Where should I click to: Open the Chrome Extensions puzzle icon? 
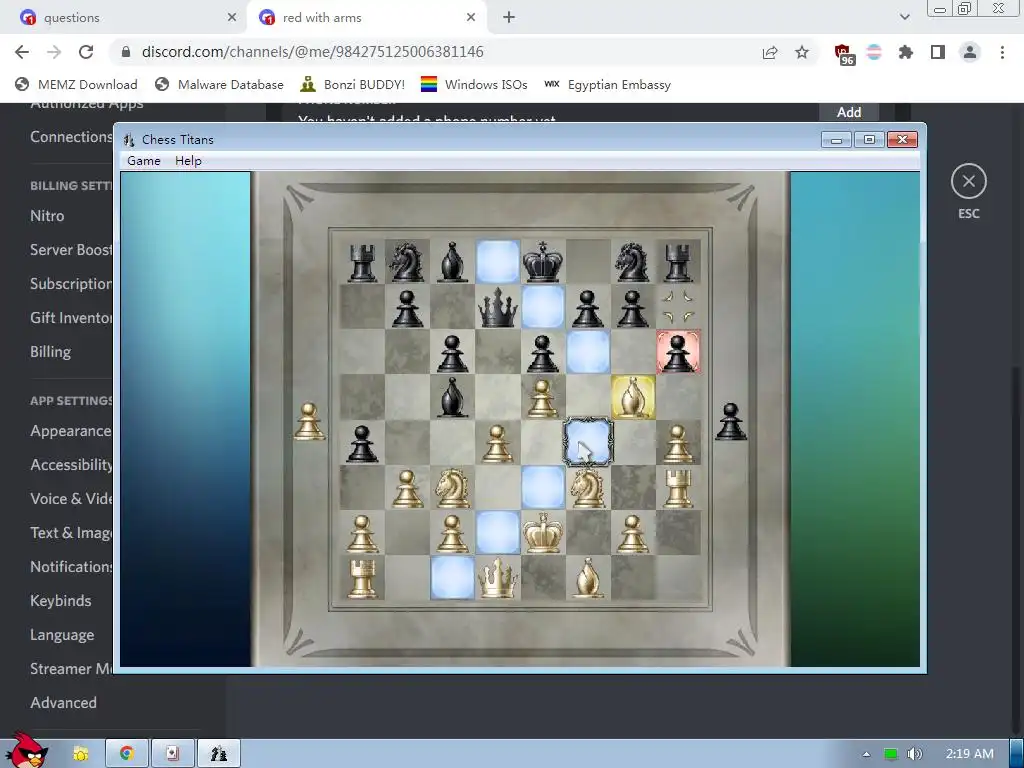pyautogui.click(x=906, y=52)
